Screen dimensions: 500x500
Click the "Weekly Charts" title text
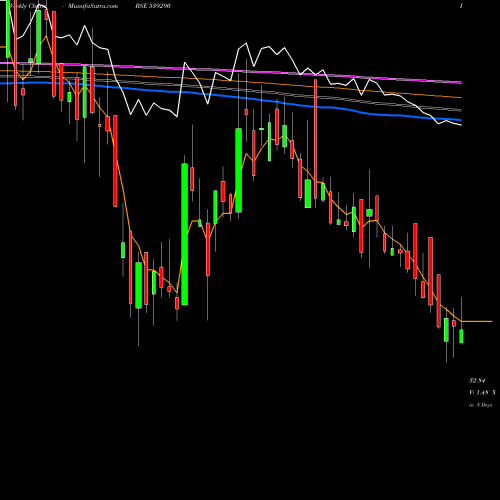(x=28, y=6)
